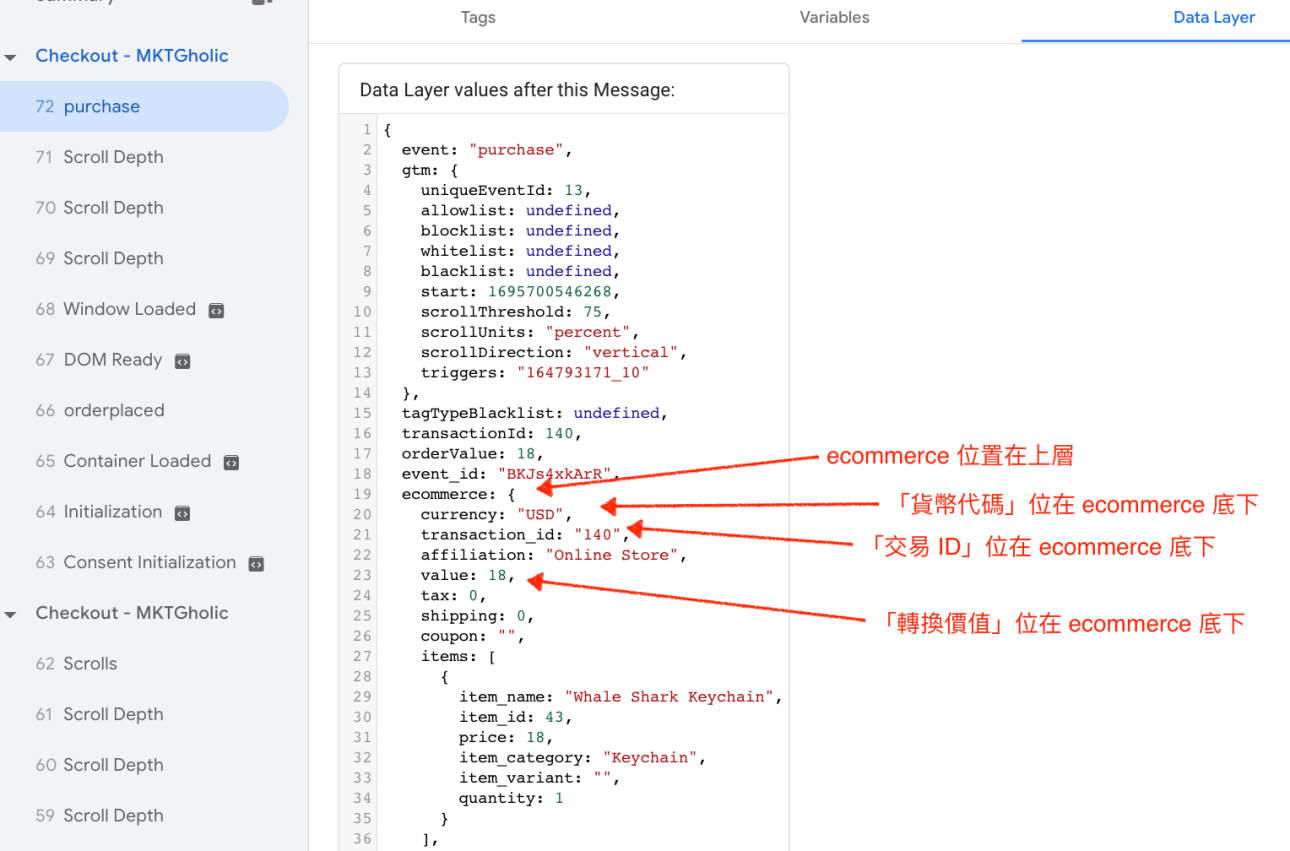
Task: Click the item_name "Whale Shark Keychain" line
Action: click(621, 697)
